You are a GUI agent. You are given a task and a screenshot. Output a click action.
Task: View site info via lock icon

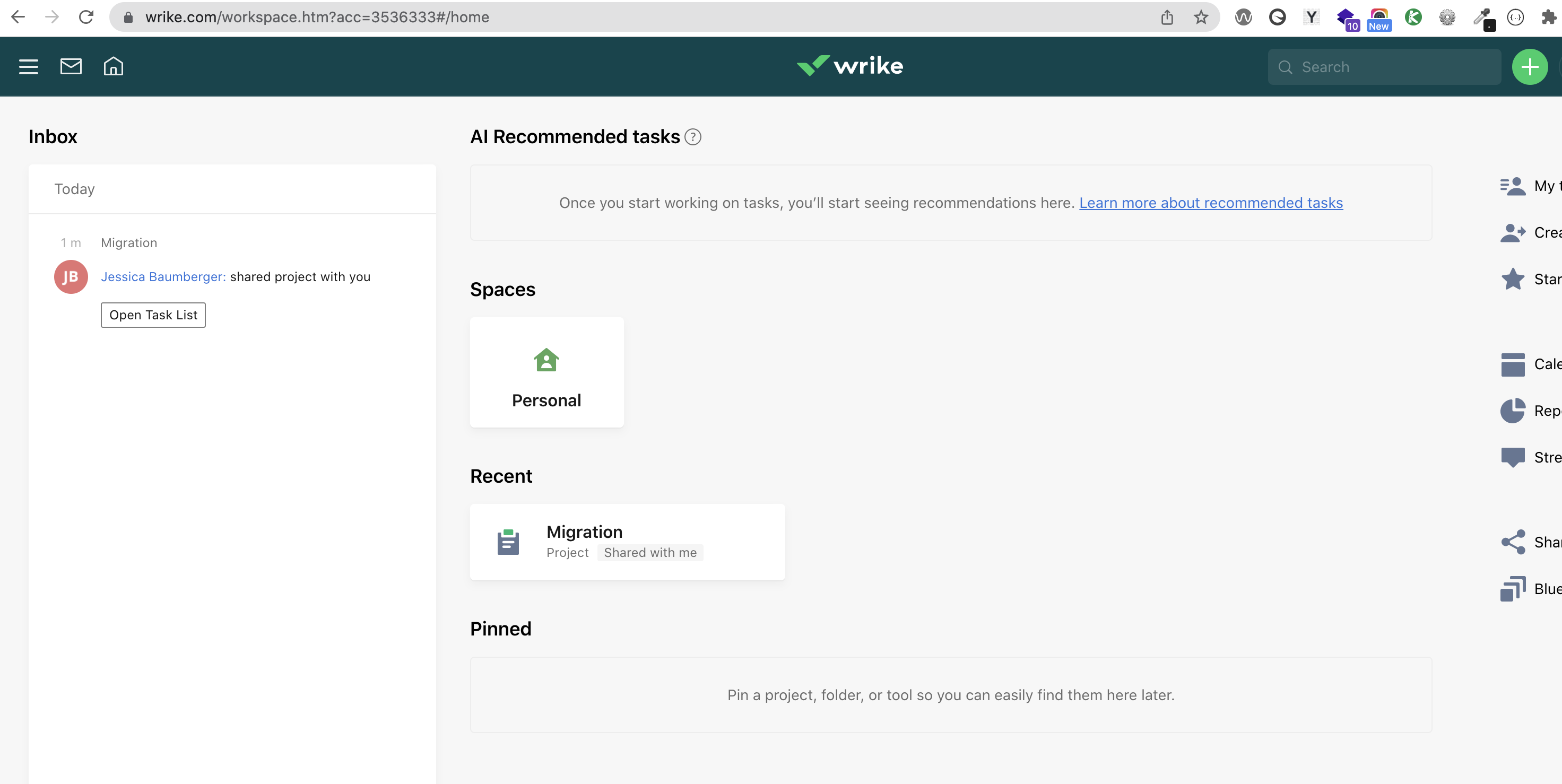[x=128, y=17]
